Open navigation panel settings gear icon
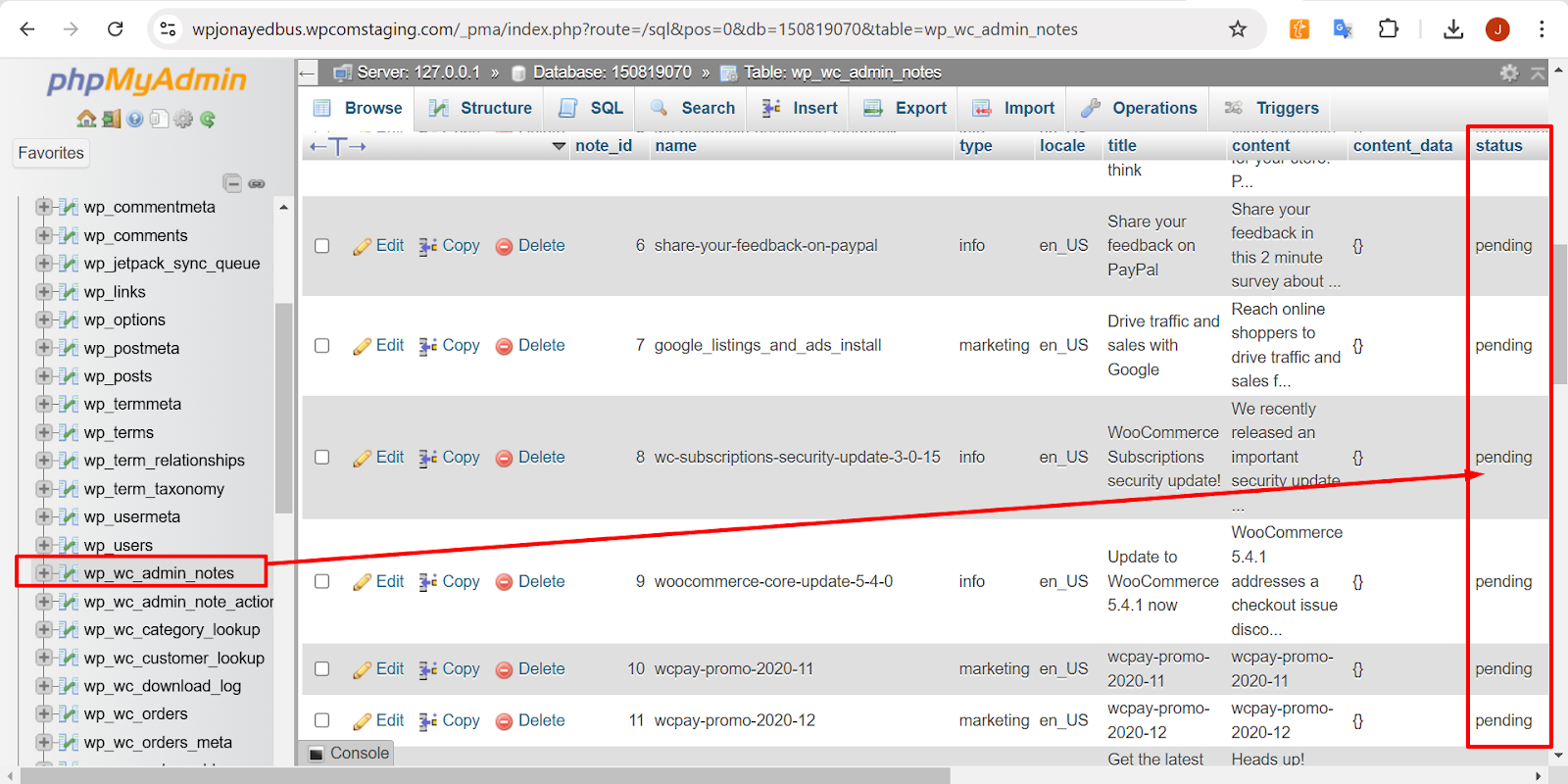Screen dimensions: 1568x784 click(x=183, y=120)
